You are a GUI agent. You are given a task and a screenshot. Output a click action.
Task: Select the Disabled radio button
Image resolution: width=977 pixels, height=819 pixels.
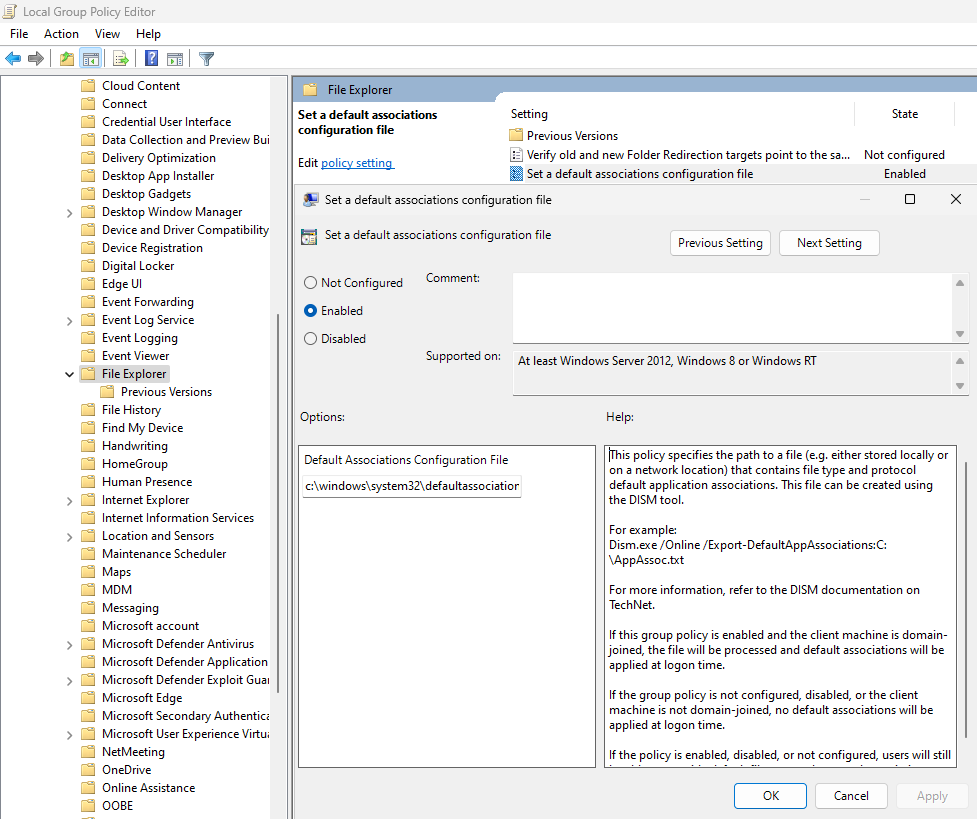(310, 338)
